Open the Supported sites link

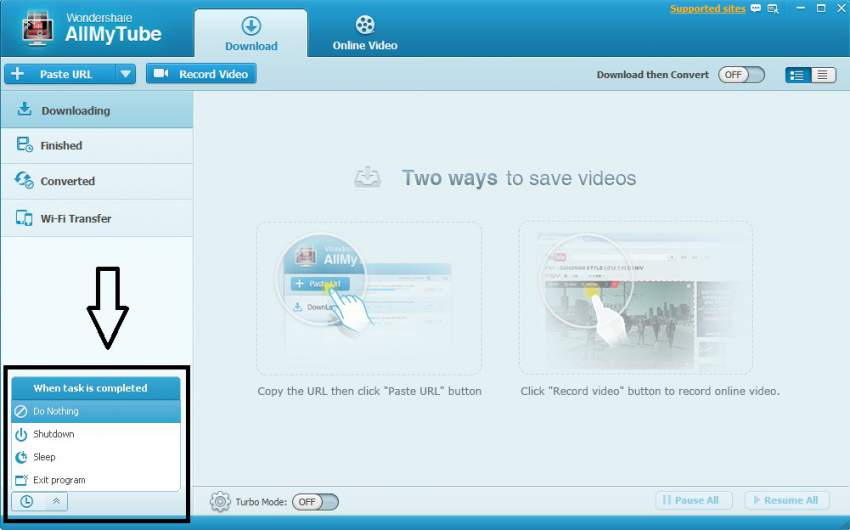click(707, 9)
